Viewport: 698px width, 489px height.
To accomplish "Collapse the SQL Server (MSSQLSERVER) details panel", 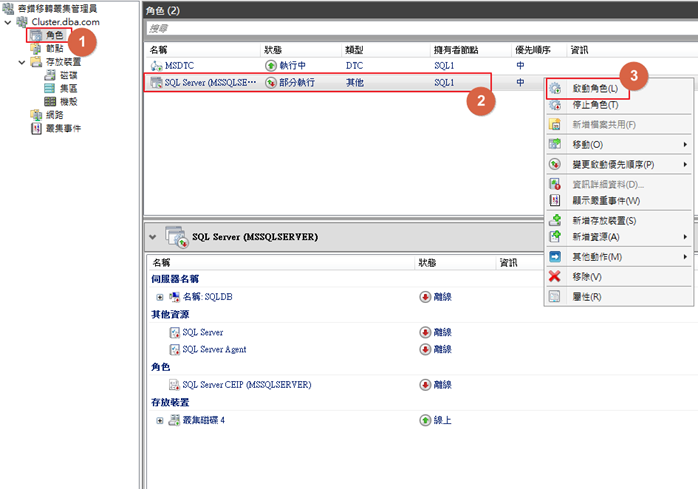I will pyautogui.click(x=152, y=237).
